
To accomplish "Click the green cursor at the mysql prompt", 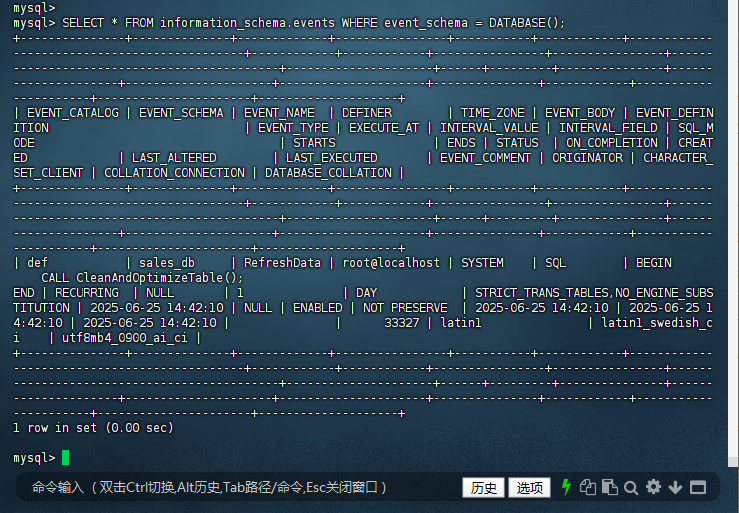I will pyautogui.click(x=66, y=457).
